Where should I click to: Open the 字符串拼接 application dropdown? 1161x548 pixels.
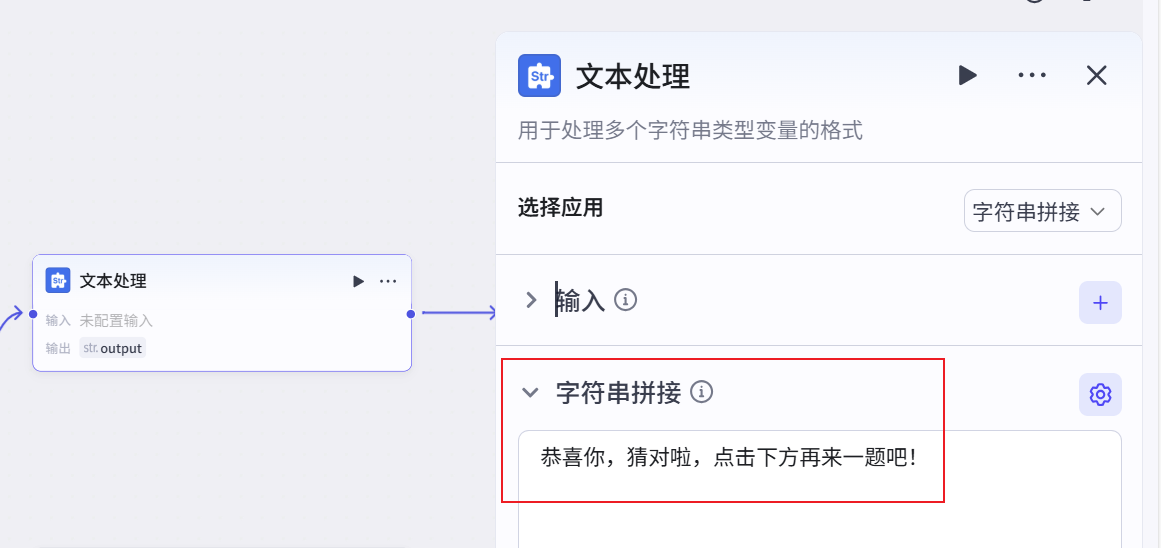point(1042,212)
